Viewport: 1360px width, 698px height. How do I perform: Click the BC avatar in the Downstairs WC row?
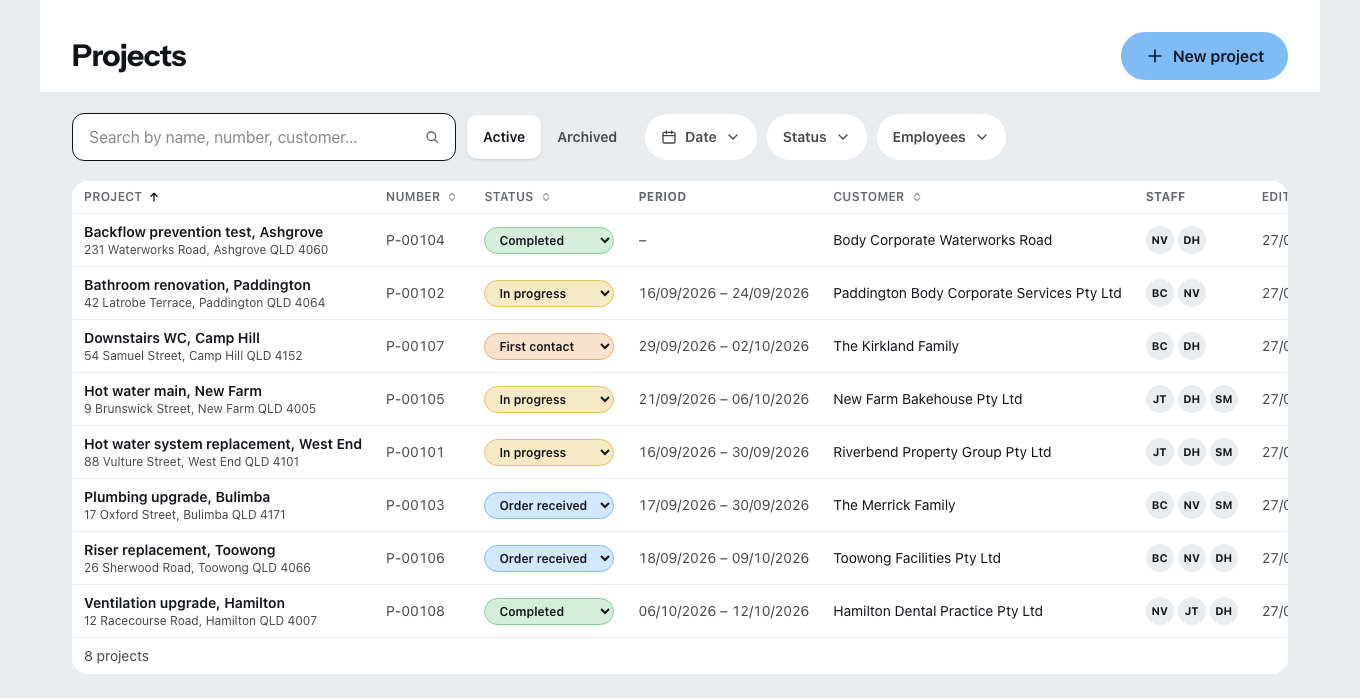click(1160, 346)
